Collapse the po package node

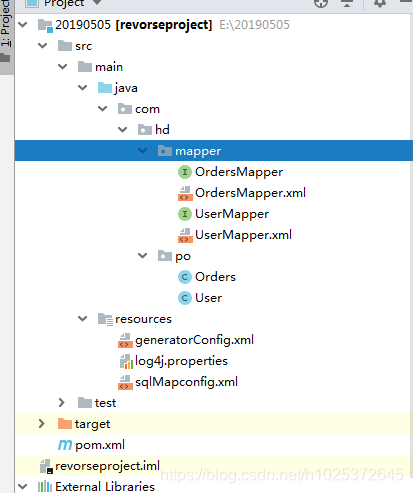[x=143, y=256]
